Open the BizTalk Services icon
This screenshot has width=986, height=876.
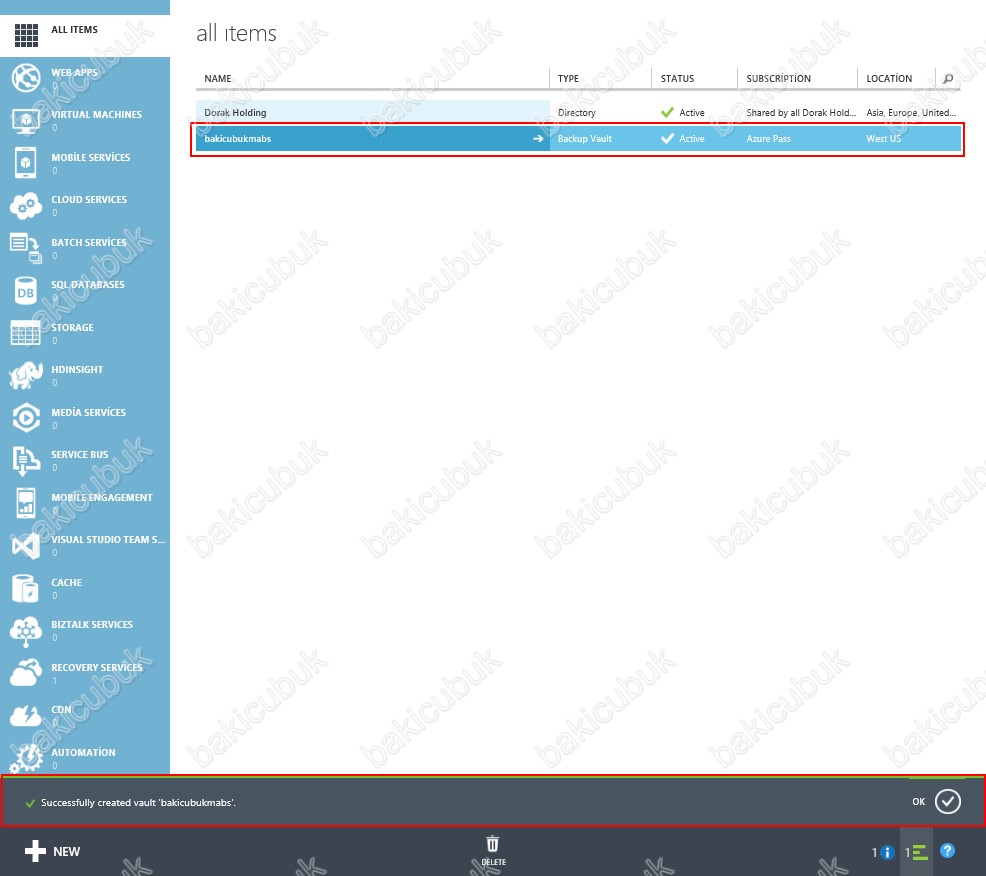[x=26, y=631]
